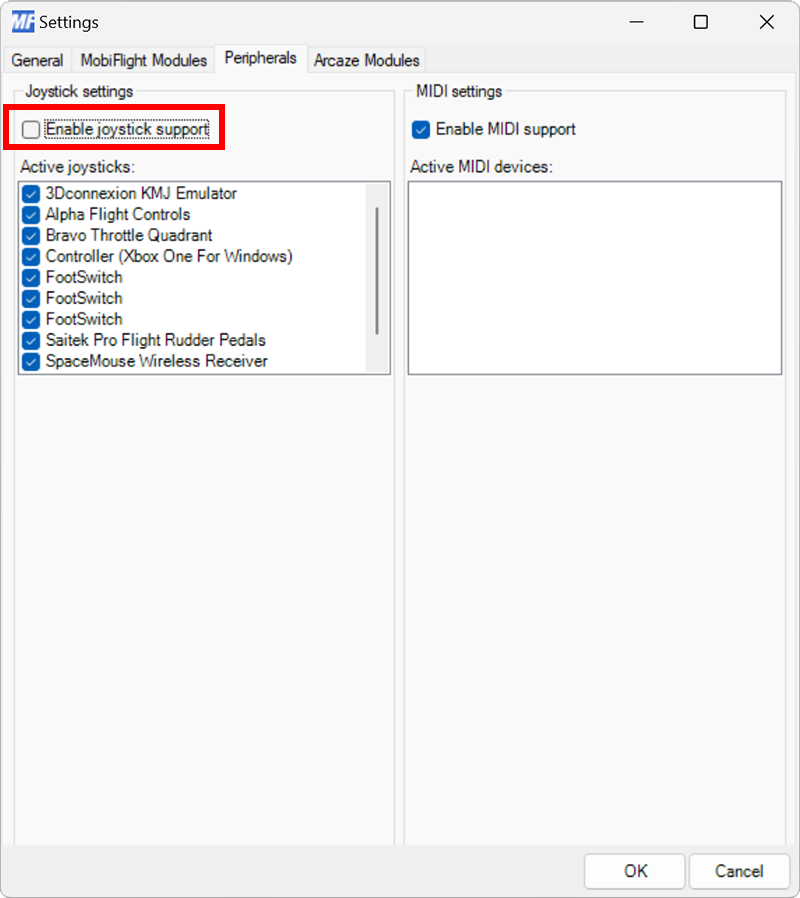This screenshot has height=898, width=800.
Task: Uncheck Controller (Xbox One For Windows)
Action: [30, 256]
